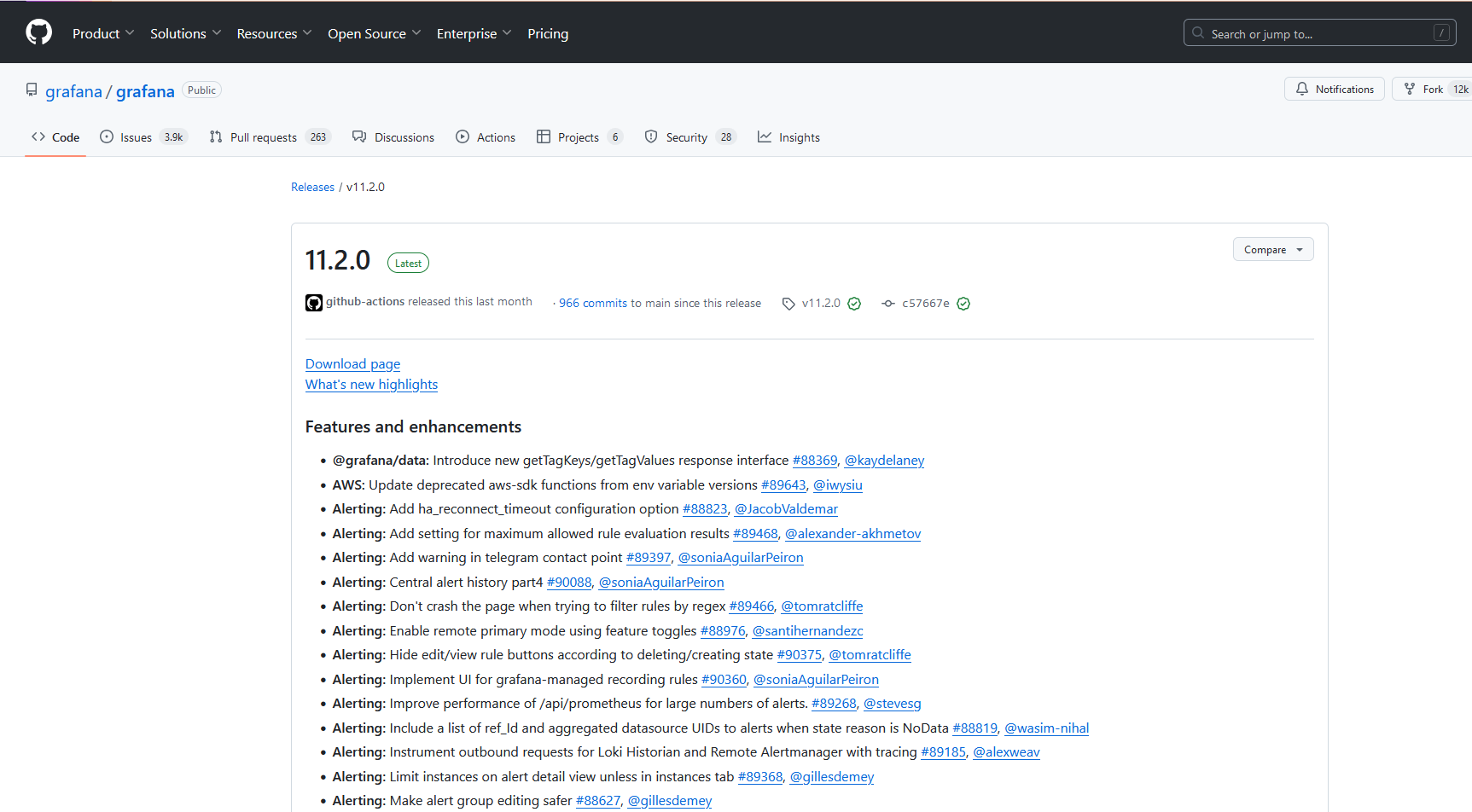Screen dimensions: 1472x812
Task: Visit @alexweav profile link
Action: (1006, 752)
